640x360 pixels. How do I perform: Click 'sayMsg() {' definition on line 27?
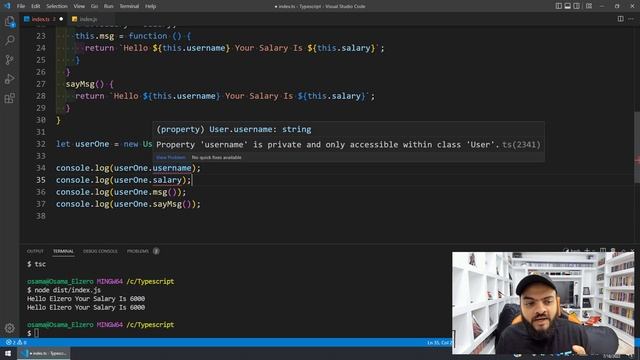coord(90,84)
